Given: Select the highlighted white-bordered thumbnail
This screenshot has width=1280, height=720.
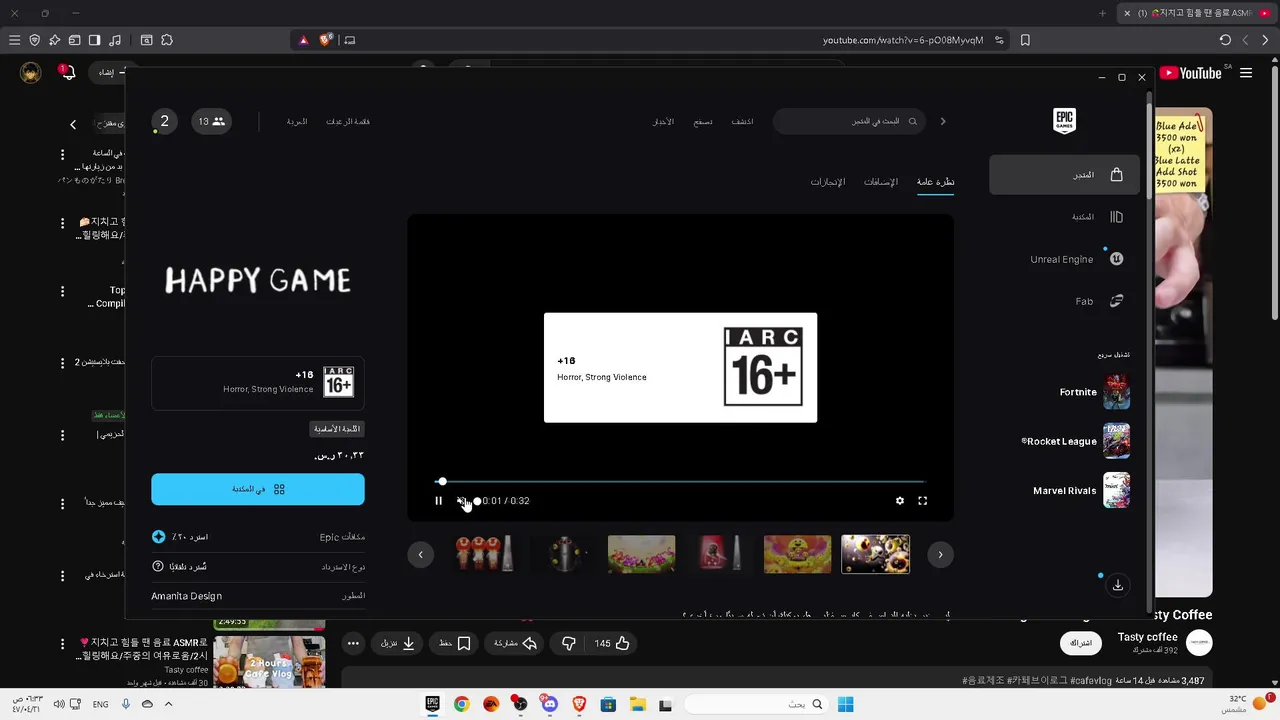Looking at the screenshot, I should pos(875,554).
